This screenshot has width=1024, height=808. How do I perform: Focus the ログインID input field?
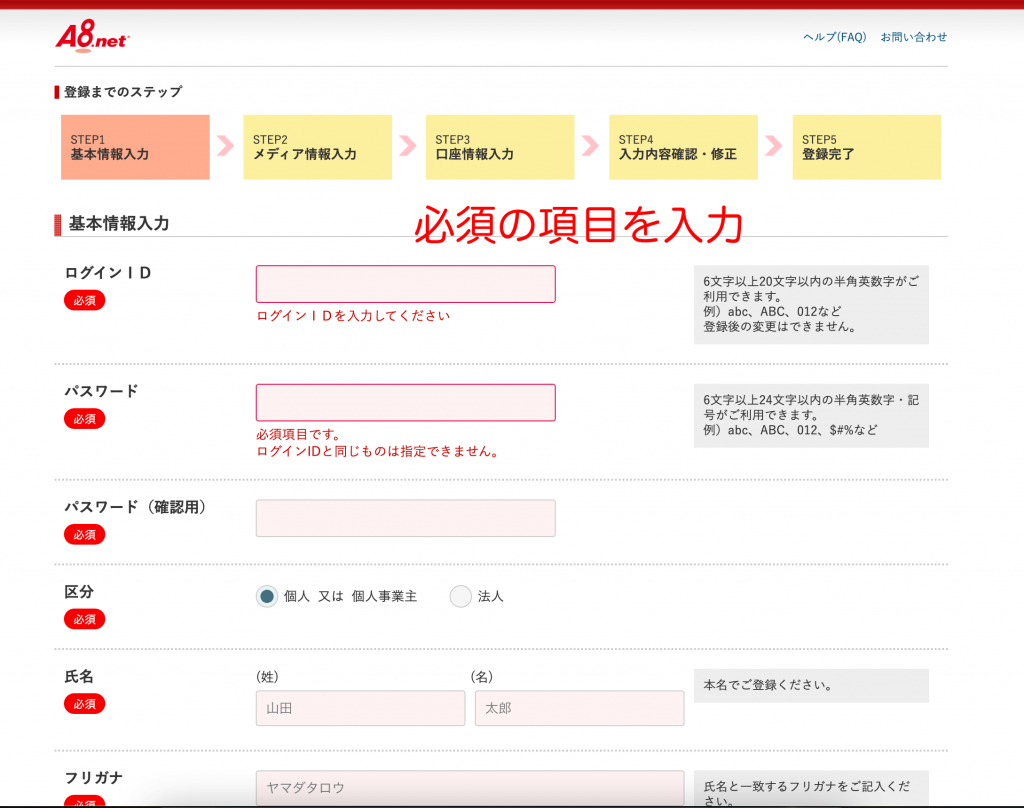(x=405, y=284)
